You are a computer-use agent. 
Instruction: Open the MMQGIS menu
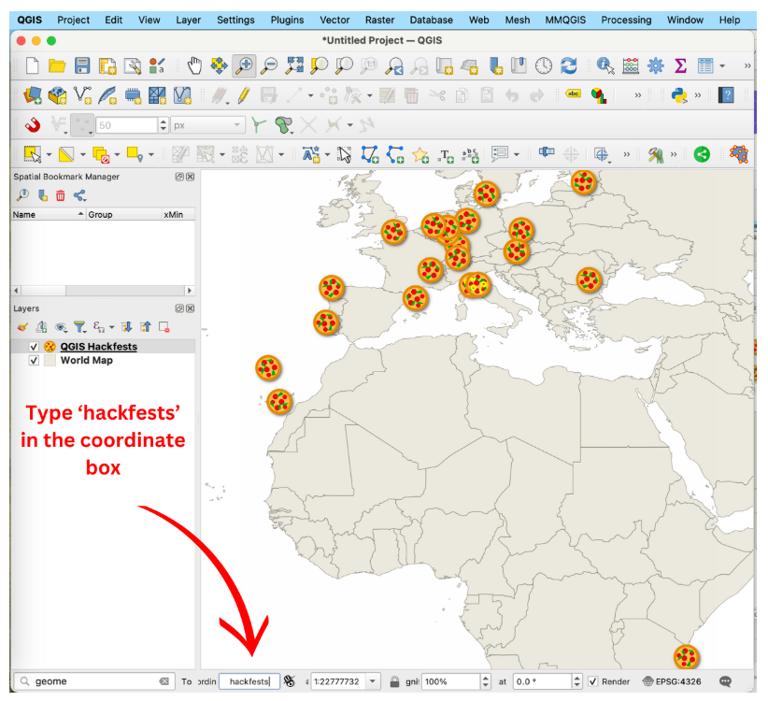click(x=565, y=20)
